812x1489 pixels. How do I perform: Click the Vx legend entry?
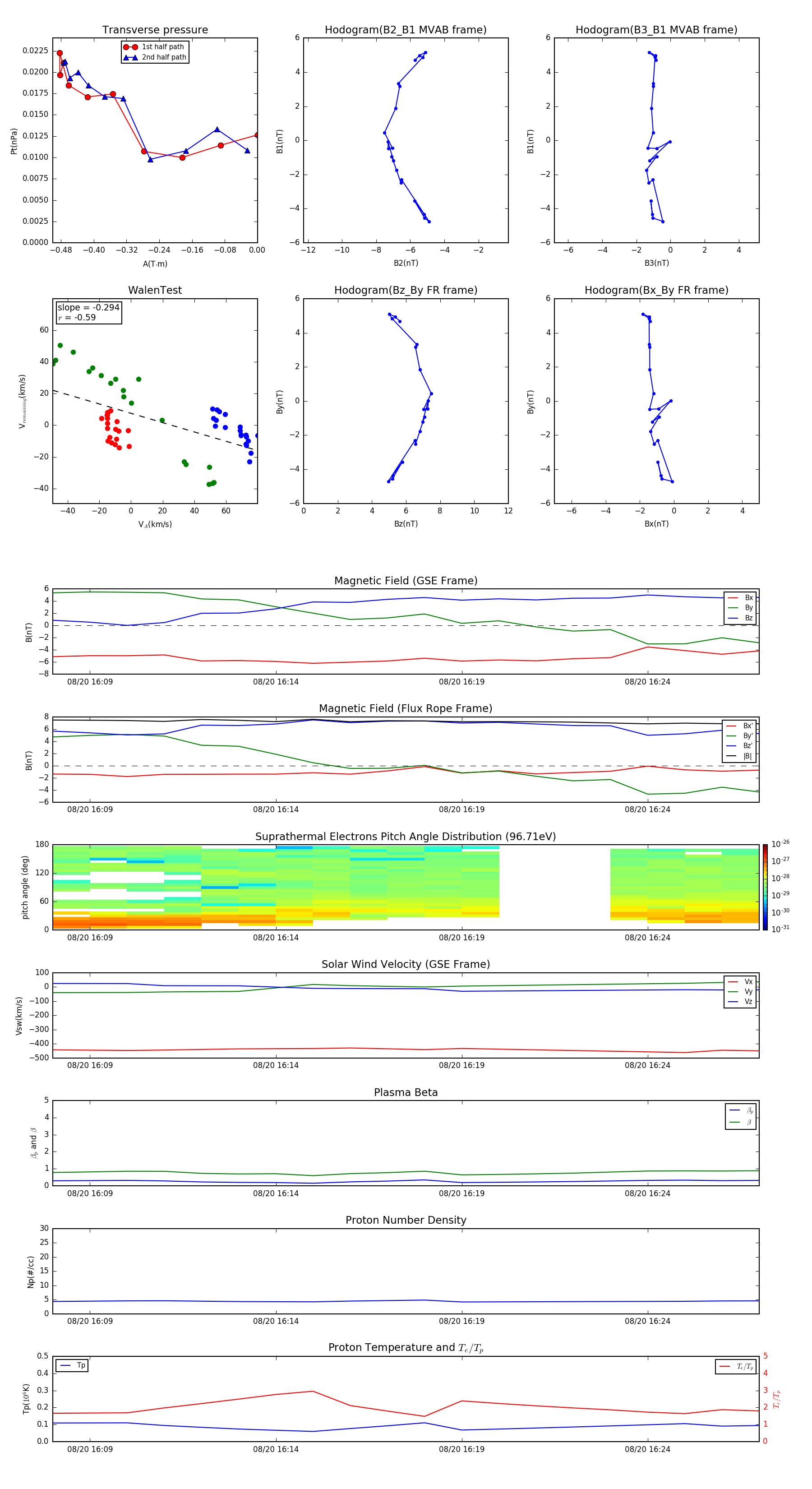tap(740, 981)
